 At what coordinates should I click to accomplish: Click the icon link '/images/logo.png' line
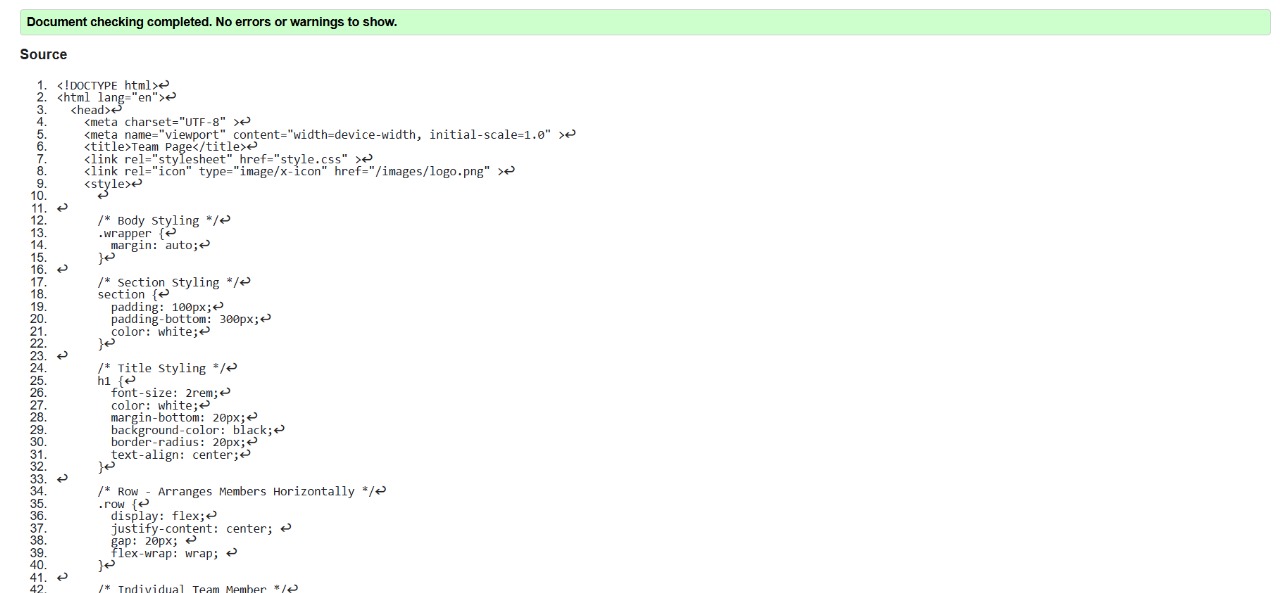pyautogui.click(x=293, y=171)
